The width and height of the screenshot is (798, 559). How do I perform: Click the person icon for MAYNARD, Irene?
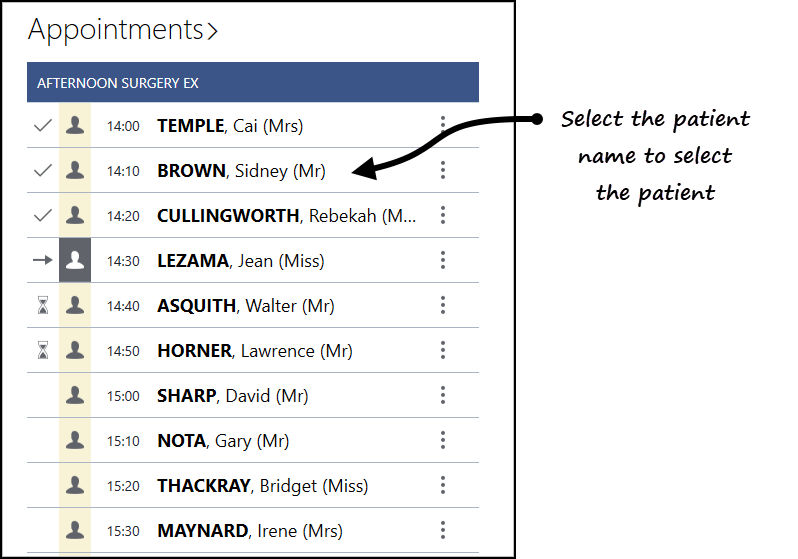[75, 531]
